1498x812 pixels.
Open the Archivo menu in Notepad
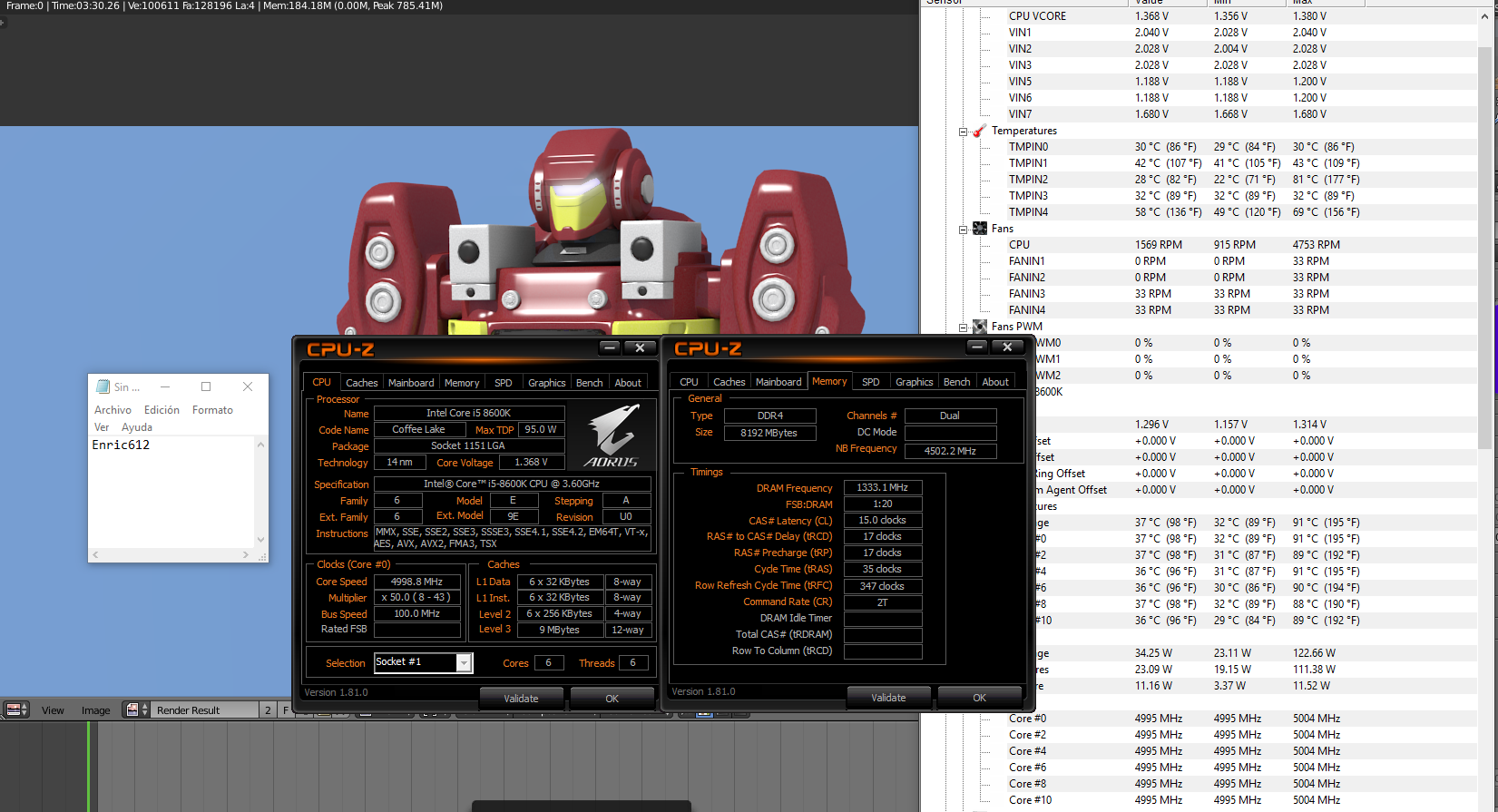(113, 410)
